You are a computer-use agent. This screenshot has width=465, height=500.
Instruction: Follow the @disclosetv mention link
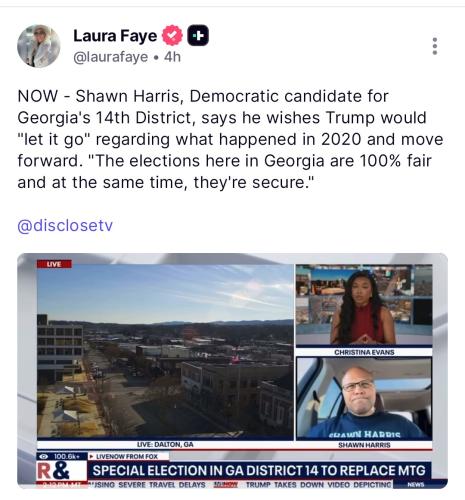tap(65, 226)
